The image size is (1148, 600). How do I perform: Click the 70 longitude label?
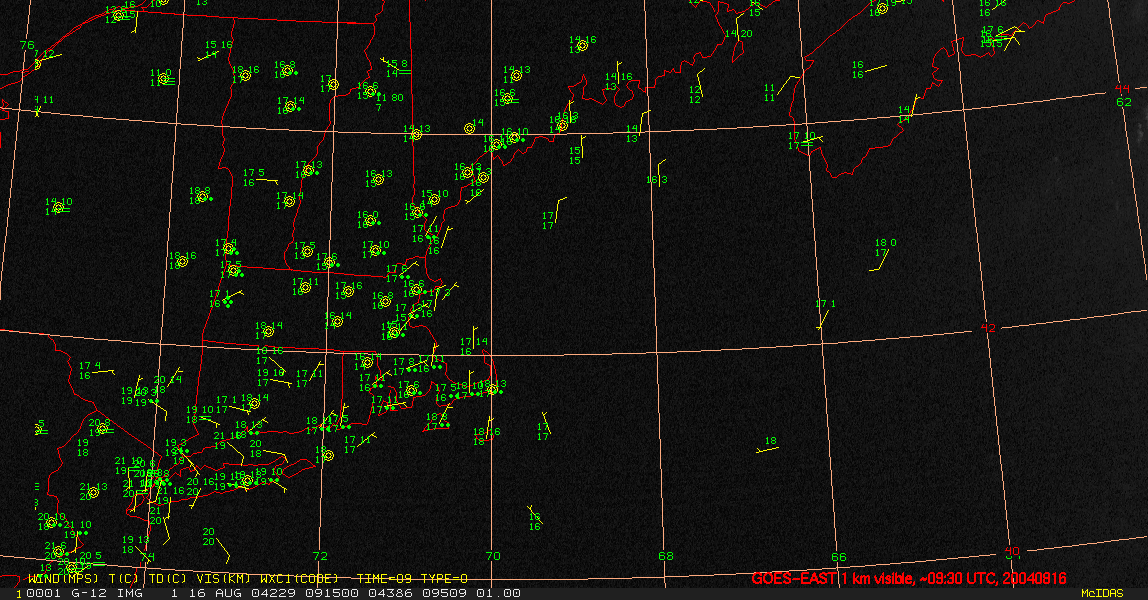tap(493, 556)
